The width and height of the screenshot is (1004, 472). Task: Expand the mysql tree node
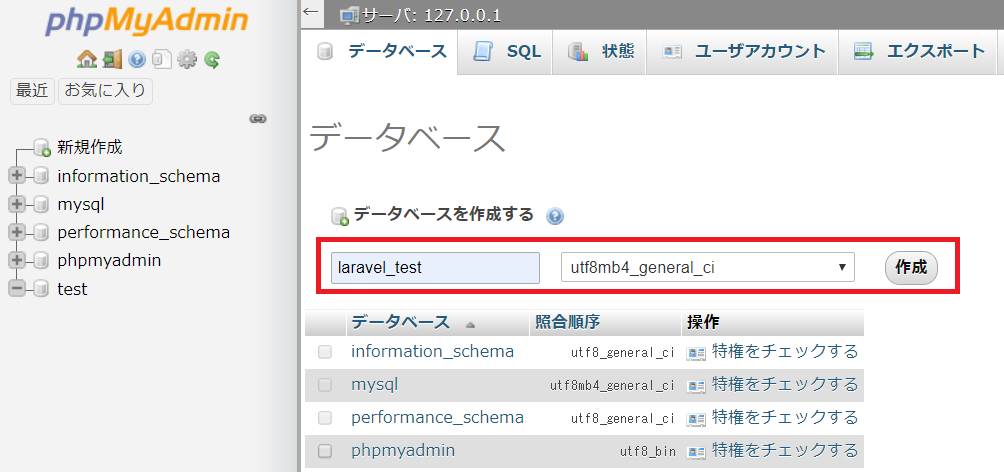coord(17,204)
